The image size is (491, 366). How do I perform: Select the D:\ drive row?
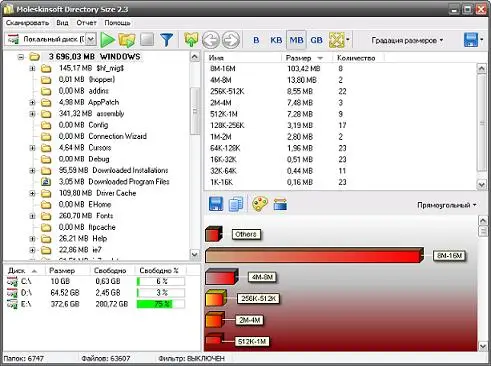point(97,293)
